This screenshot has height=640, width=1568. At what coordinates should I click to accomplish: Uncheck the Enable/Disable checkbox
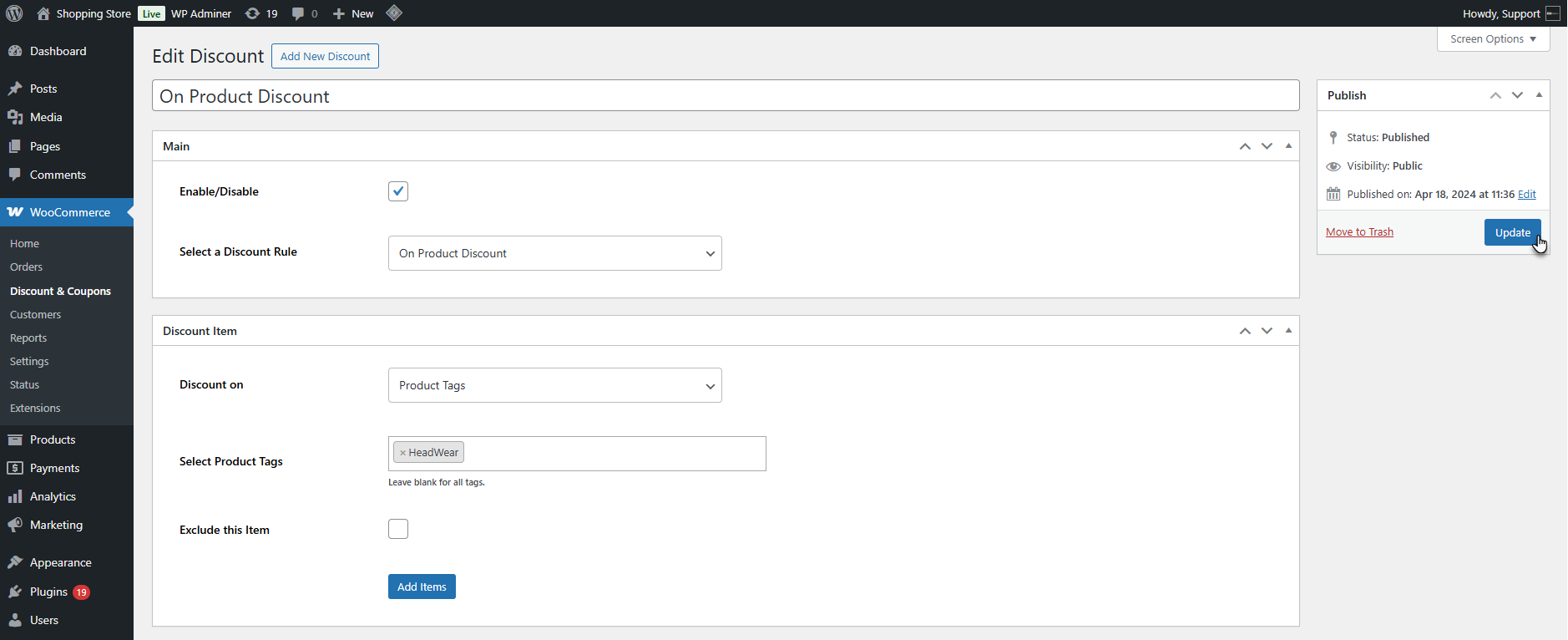pyautogui.click(x=398, y=191)
